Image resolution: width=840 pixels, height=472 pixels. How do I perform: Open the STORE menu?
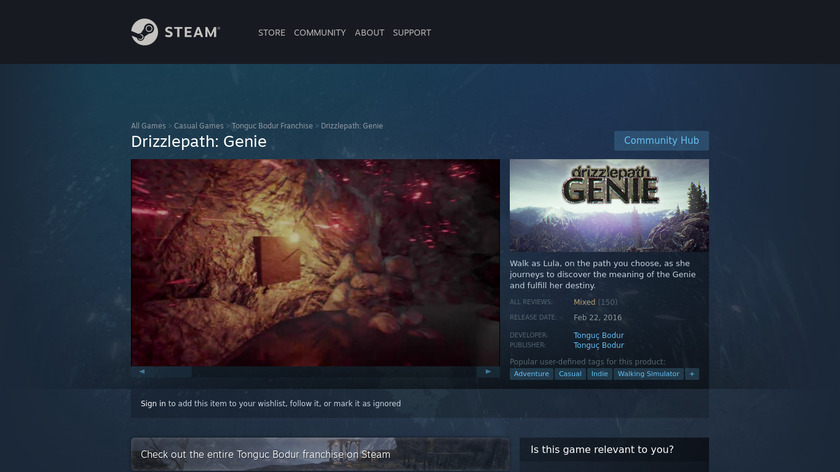(x=272, y=33)
